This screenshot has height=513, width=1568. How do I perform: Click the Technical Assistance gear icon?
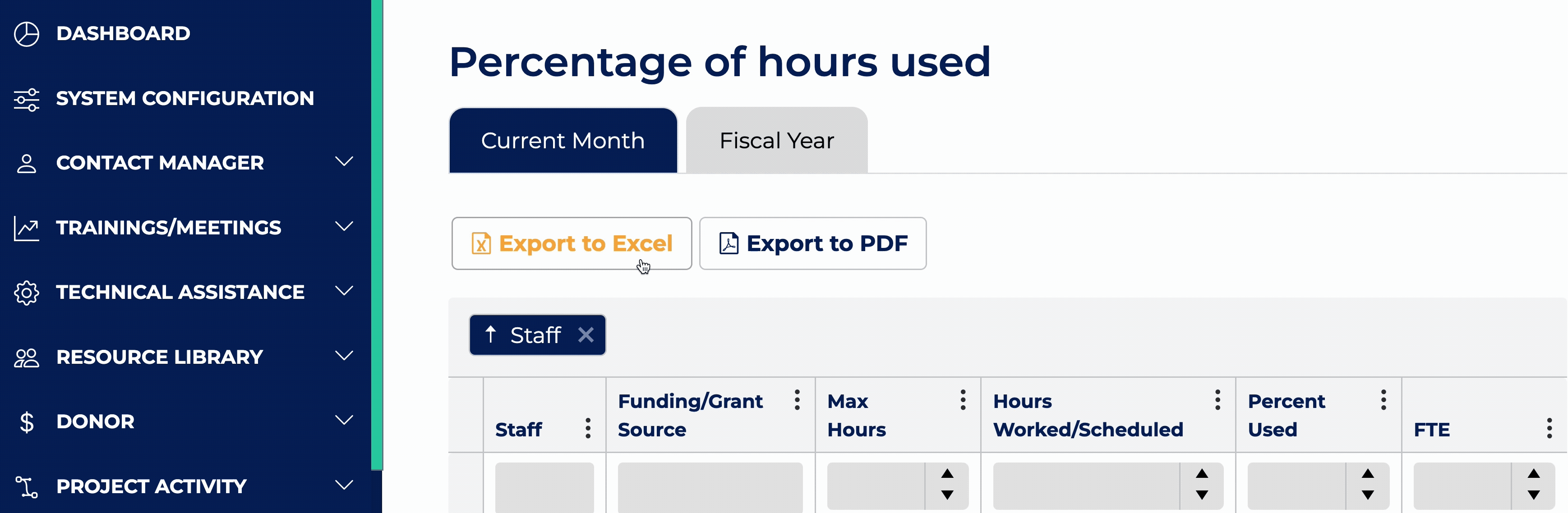27,293
